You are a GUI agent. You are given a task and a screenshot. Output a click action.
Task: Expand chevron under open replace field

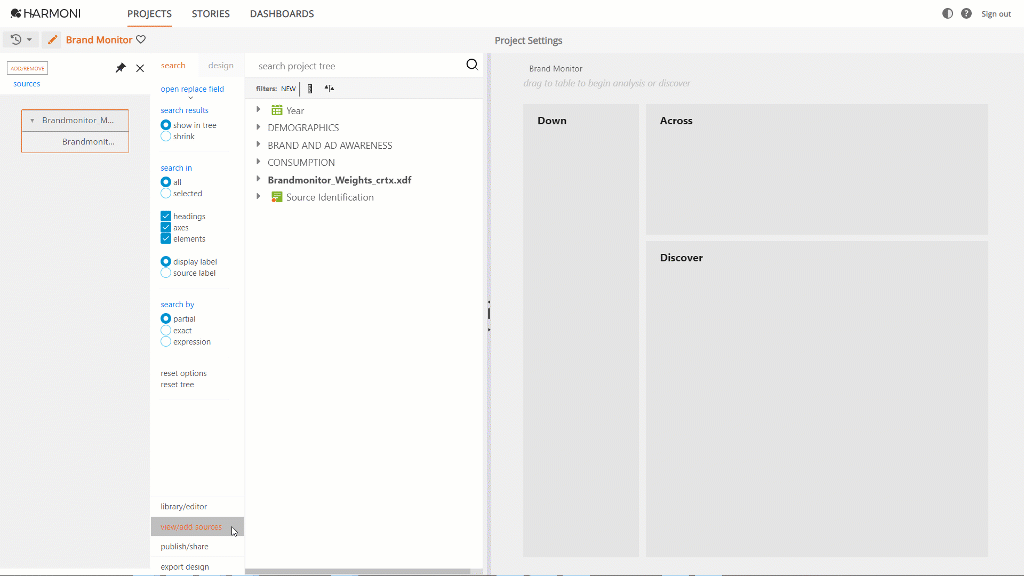click(191, 98)
